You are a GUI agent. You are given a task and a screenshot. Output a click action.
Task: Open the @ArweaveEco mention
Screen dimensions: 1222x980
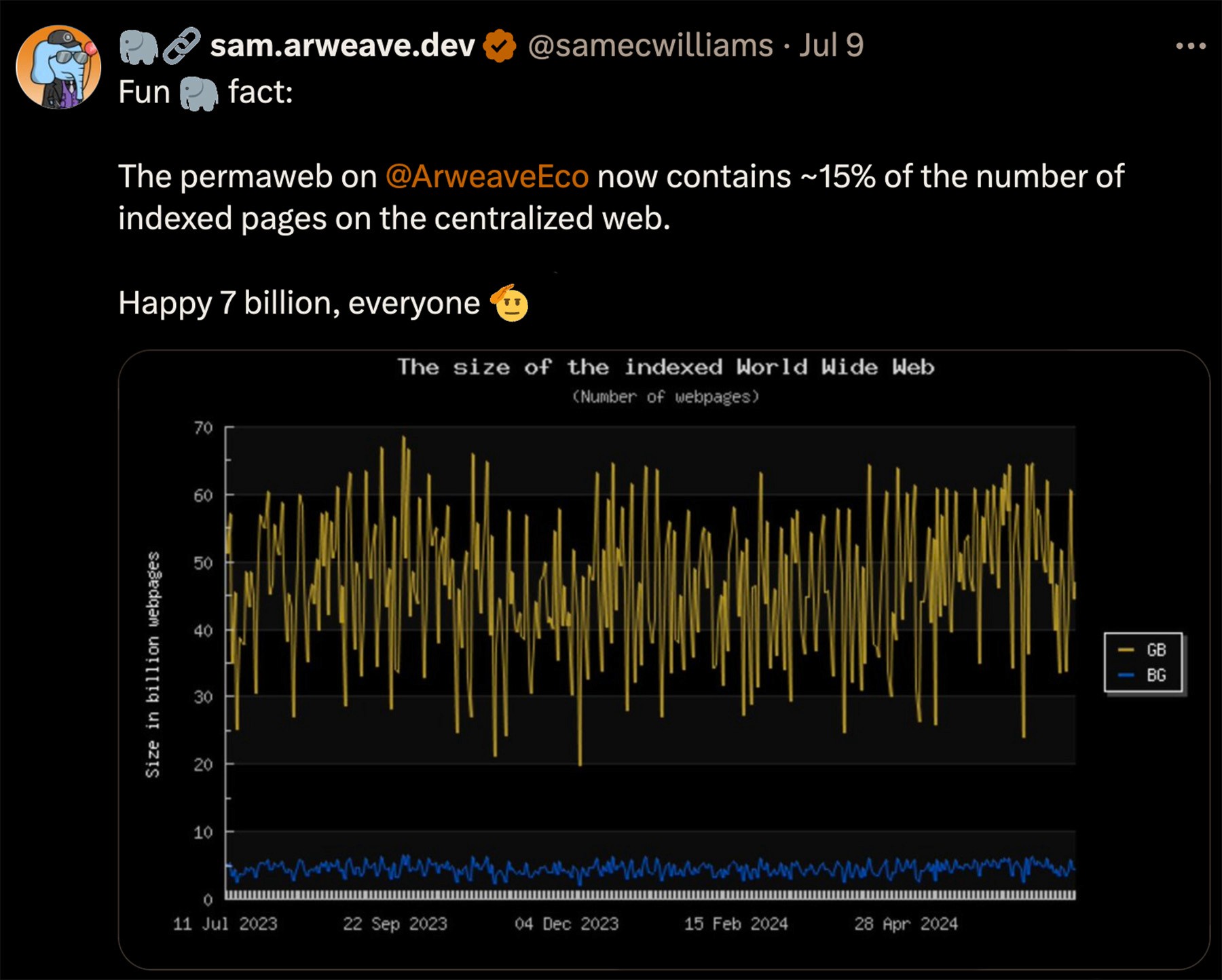[x=487, y=176]
